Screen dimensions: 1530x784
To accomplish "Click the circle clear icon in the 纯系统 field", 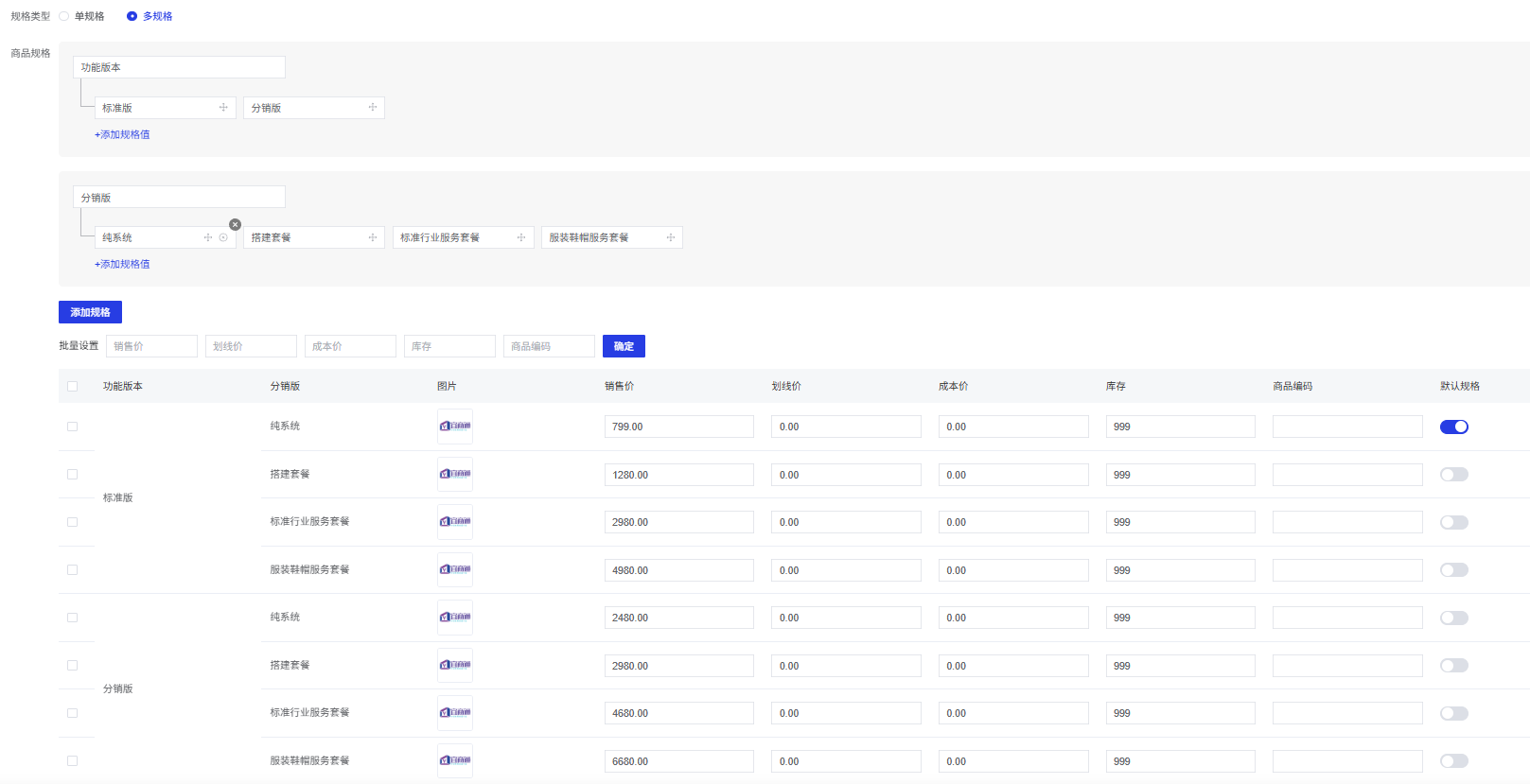I will click(x=223, y=237).
